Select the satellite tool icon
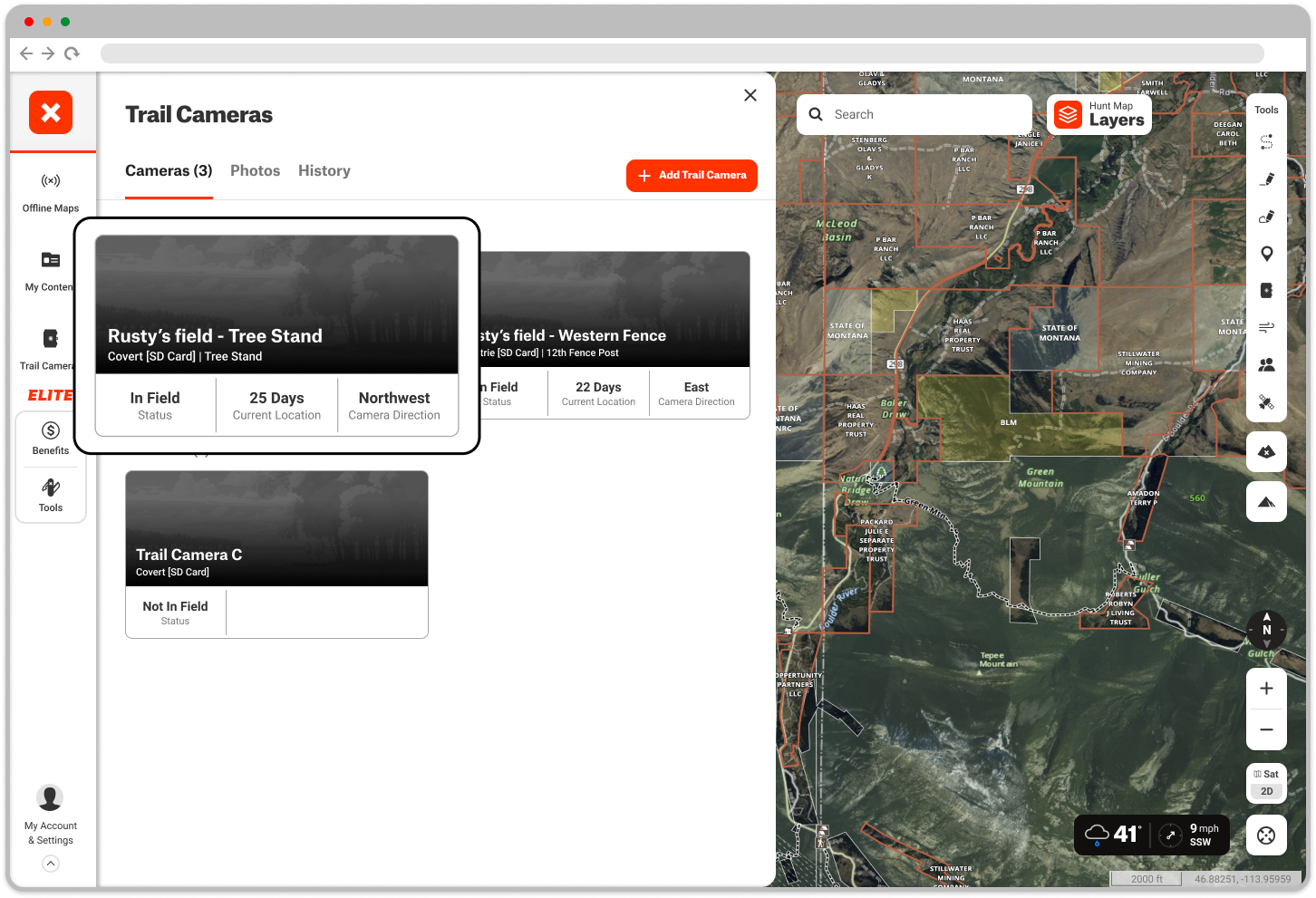The width and height of the screenshot is (1316, 898). click(x=1266, y=401)
